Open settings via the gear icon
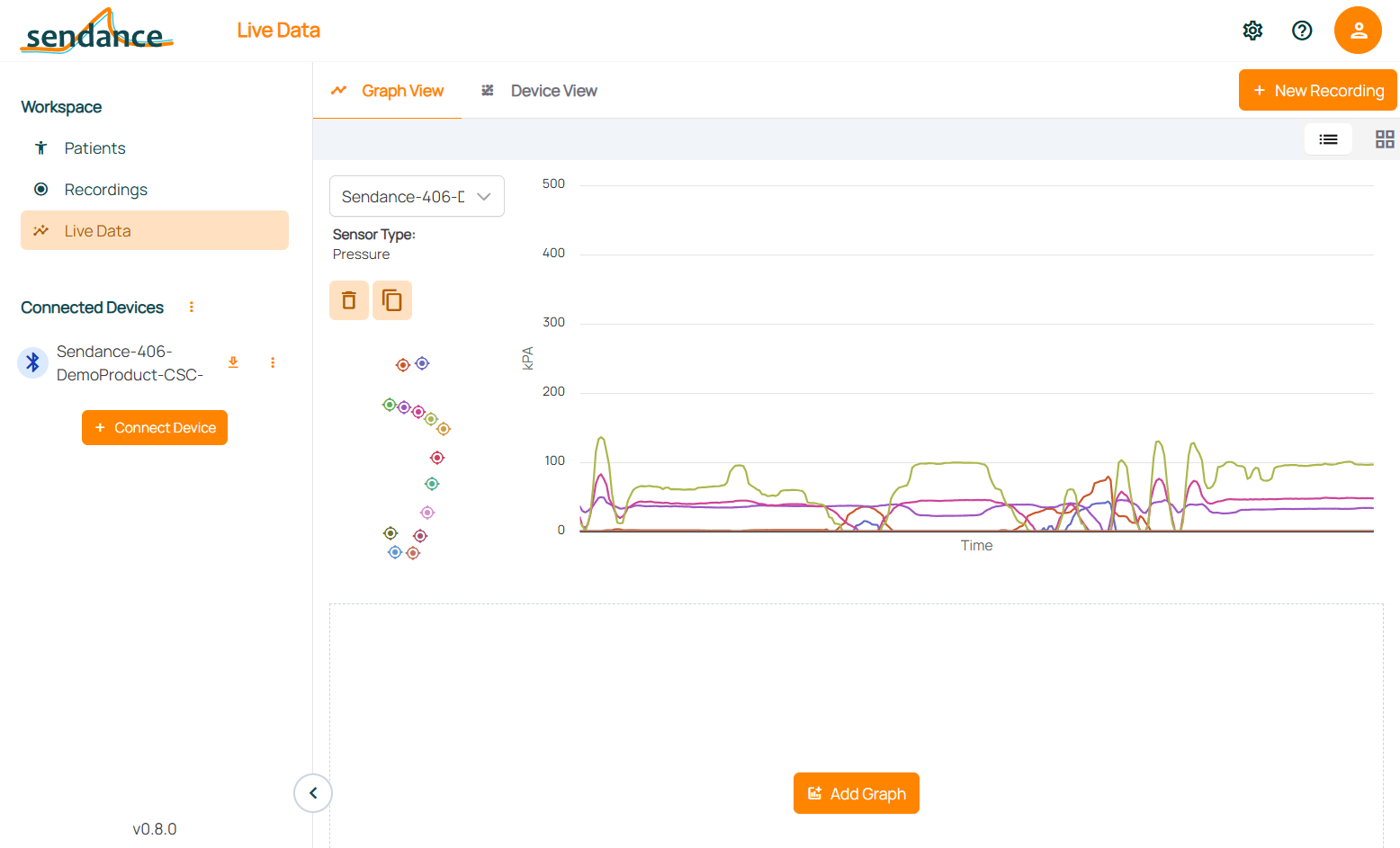This screenshot has height=848, width=1400. 1252,31
